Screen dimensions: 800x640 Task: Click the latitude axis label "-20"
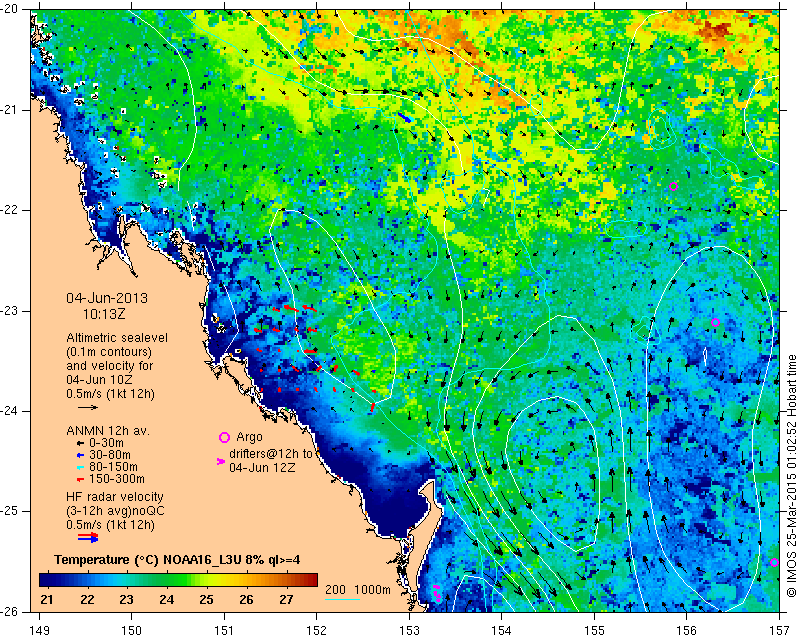10,10
